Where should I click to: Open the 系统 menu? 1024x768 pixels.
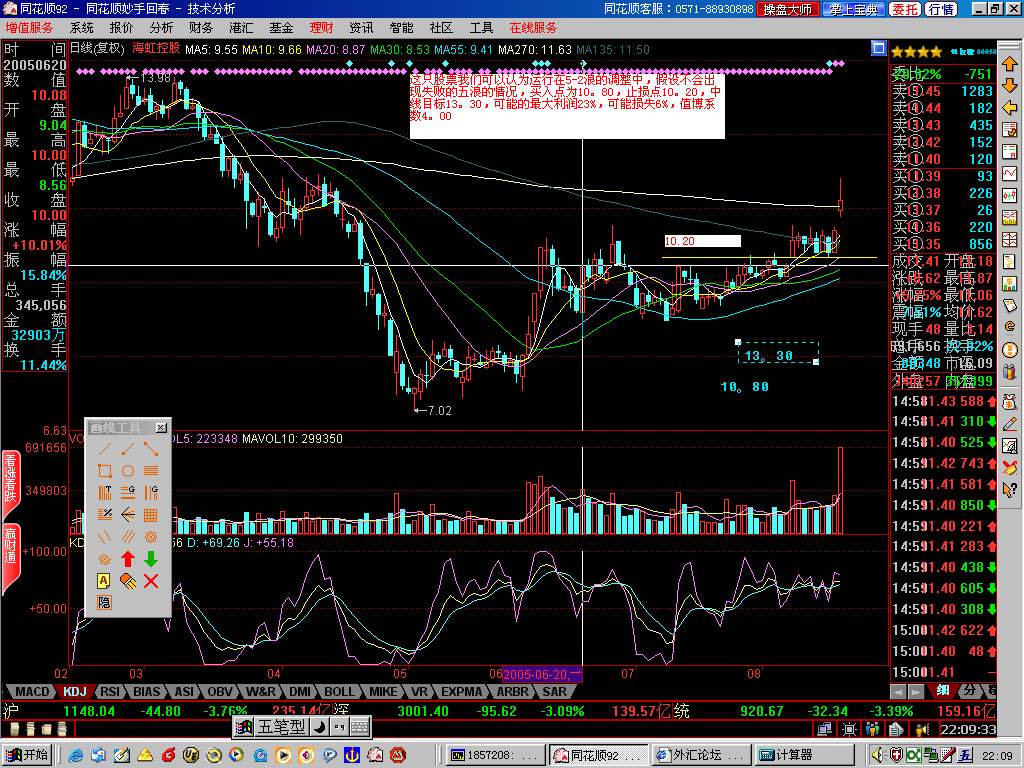click(x=82, y=28)
